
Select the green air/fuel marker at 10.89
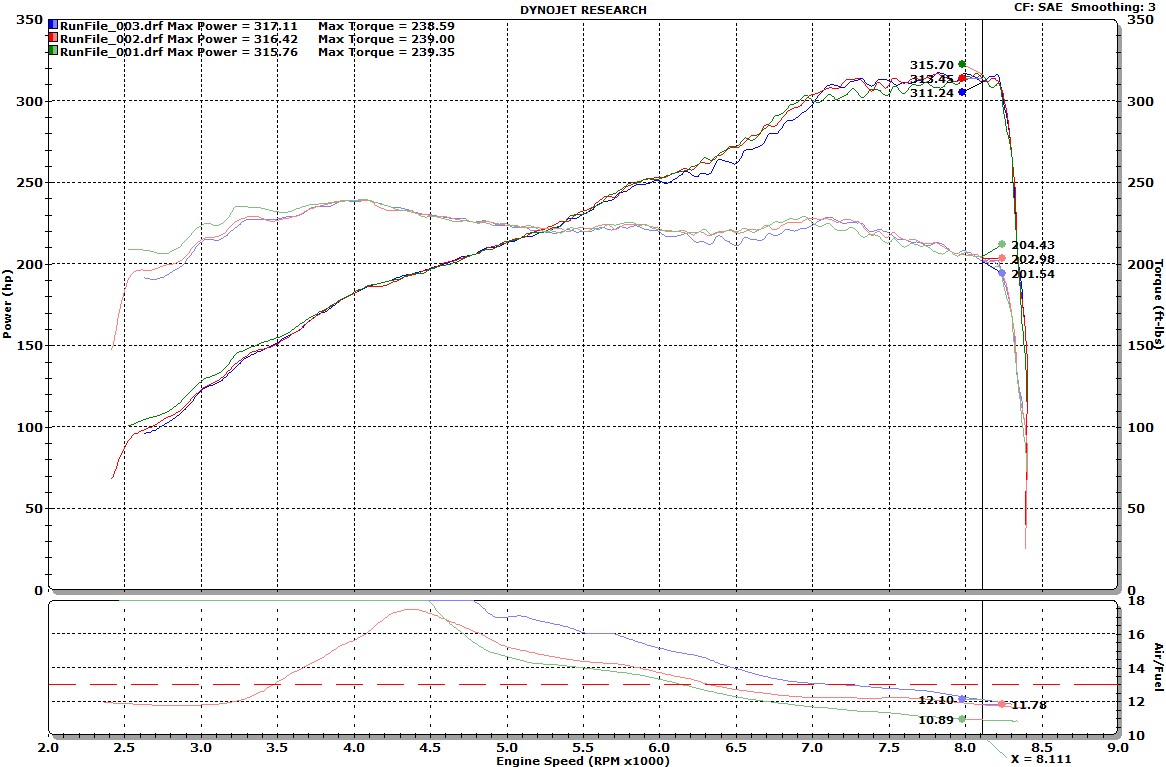pos(962,719)
